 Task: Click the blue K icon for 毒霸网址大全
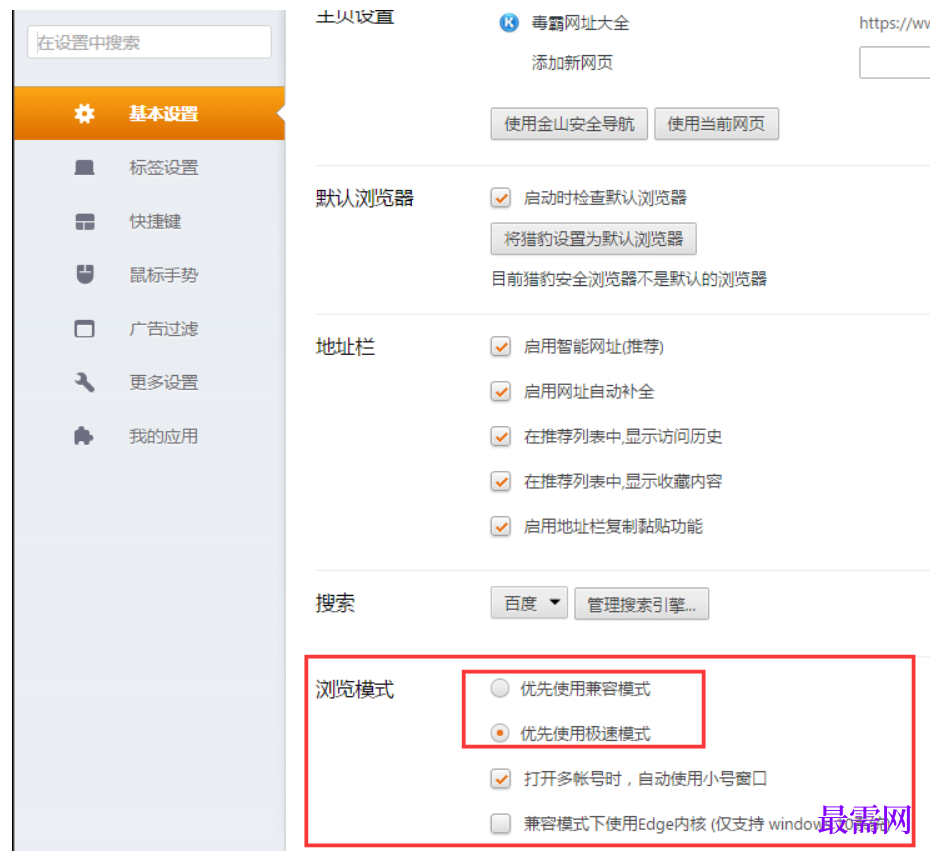coord(509,23)
